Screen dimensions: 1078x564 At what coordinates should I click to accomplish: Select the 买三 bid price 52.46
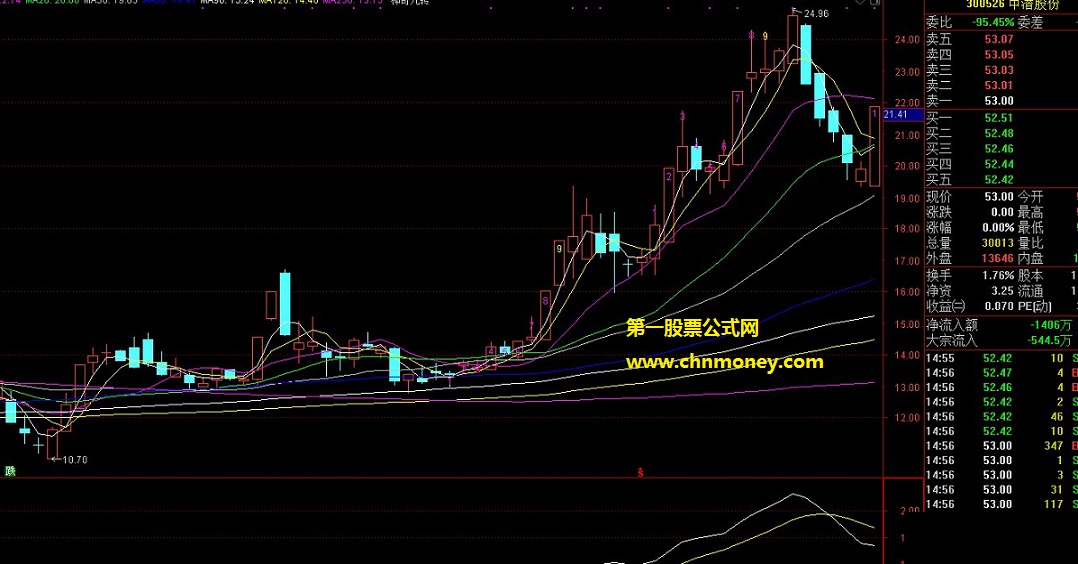(998, 149)
